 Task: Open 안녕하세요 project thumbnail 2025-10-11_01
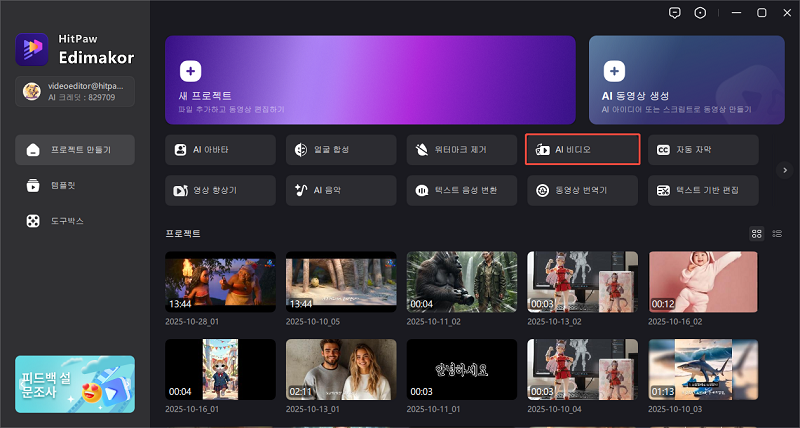tap(462, 369)
